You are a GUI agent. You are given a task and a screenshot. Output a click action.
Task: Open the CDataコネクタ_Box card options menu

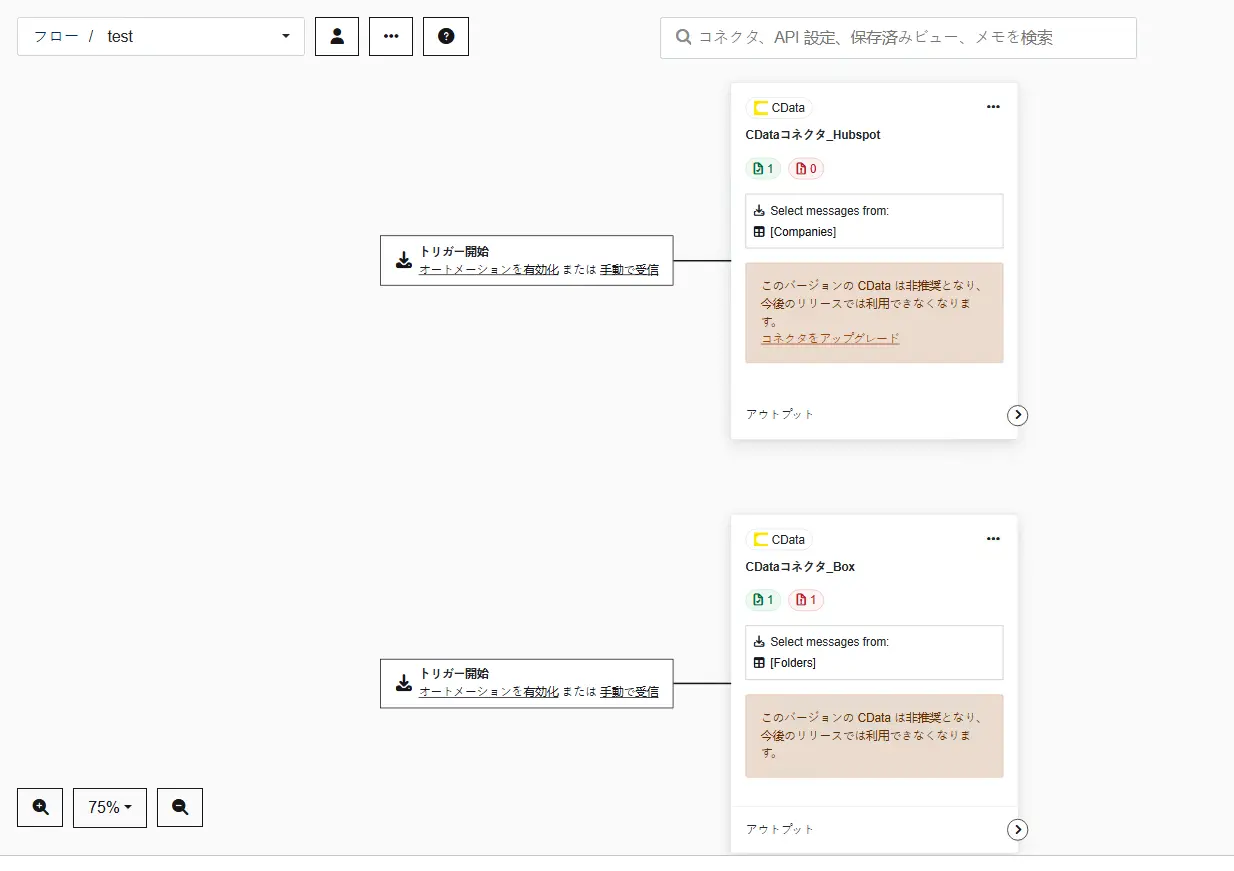tap(993, 539)
